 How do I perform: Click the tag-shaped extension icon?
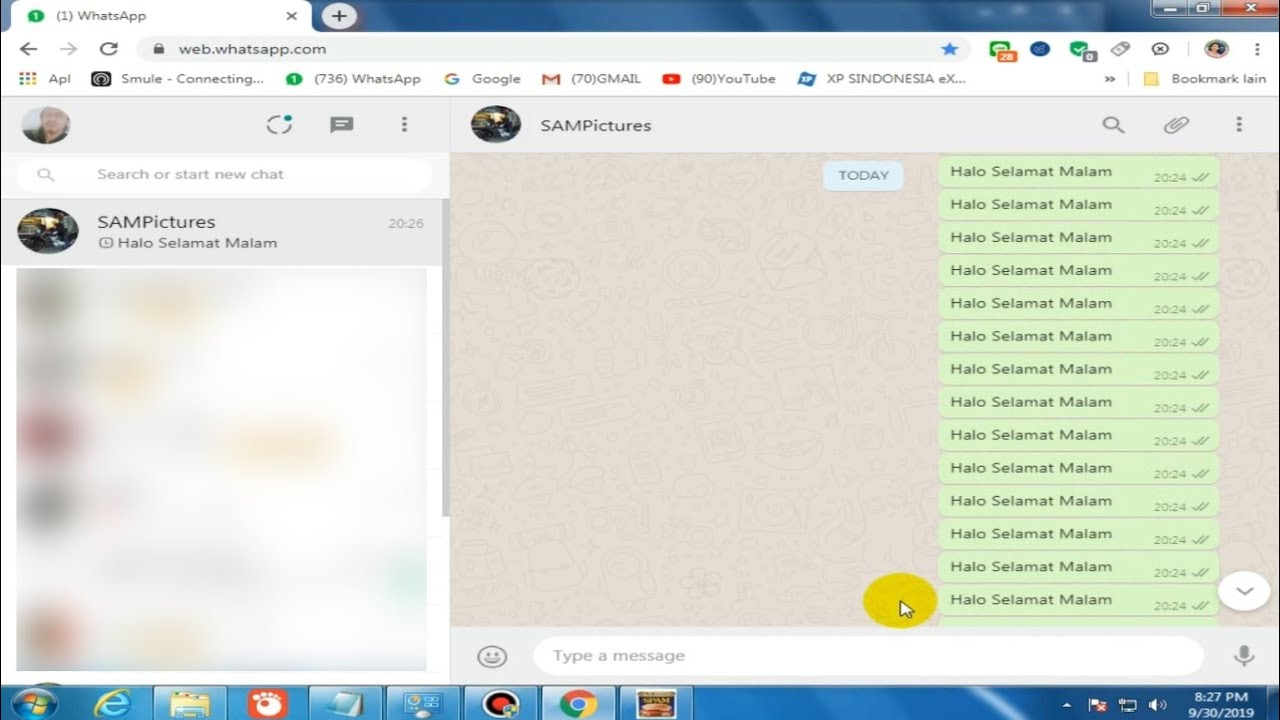1120,49
